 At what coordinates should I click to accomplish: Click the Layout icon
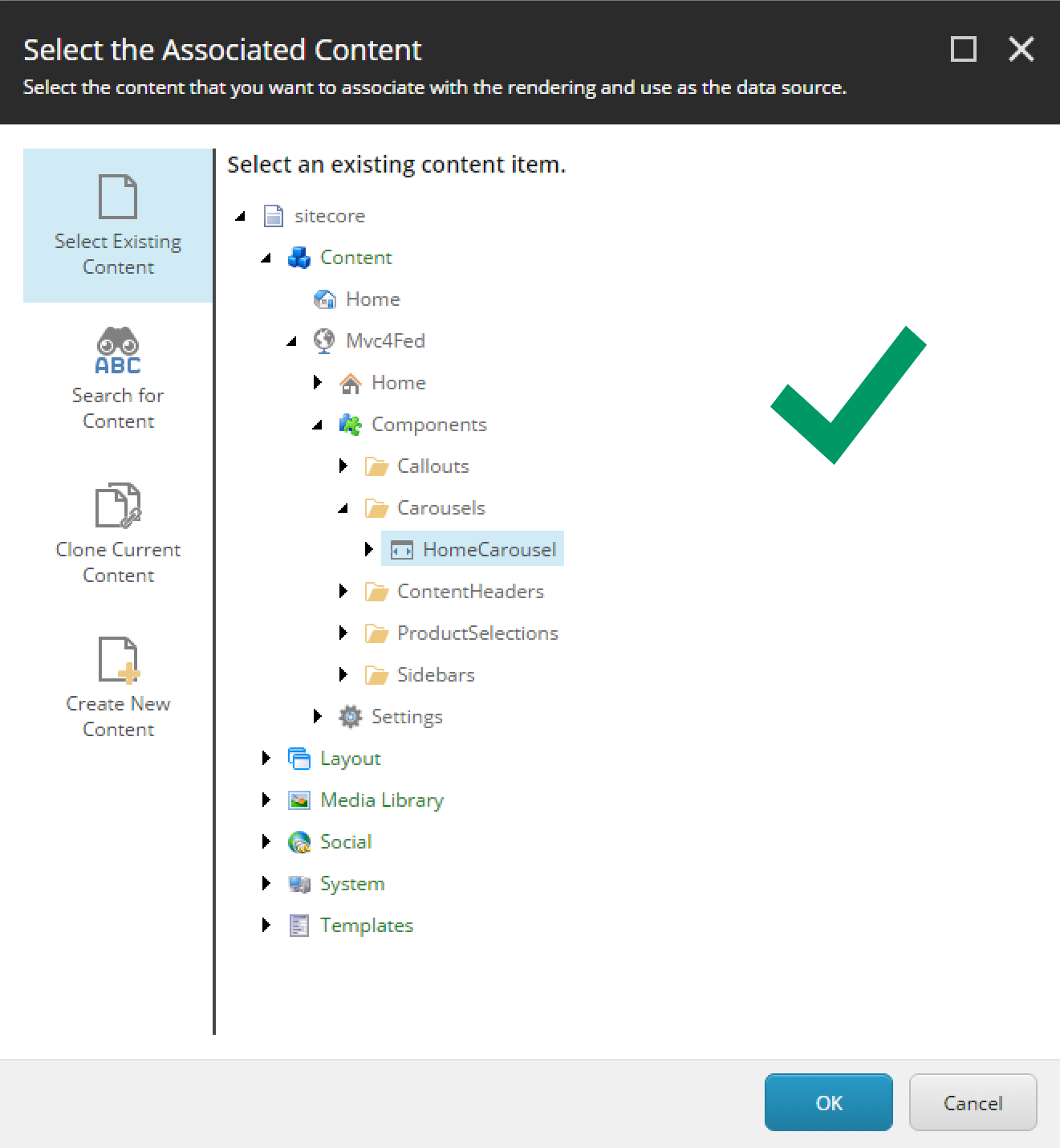point(298,758)
